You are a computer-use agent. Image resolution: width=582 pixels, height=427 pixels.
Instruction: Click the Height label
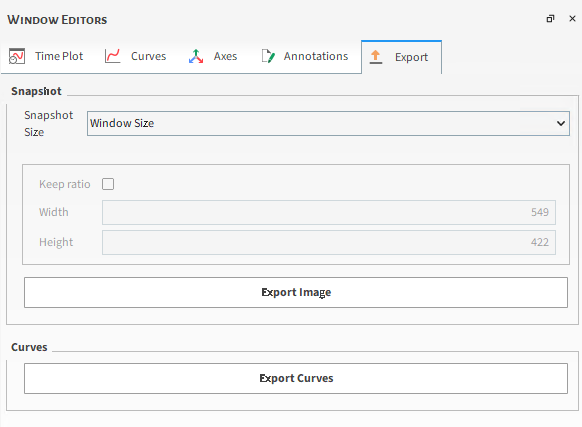(56, 242)
